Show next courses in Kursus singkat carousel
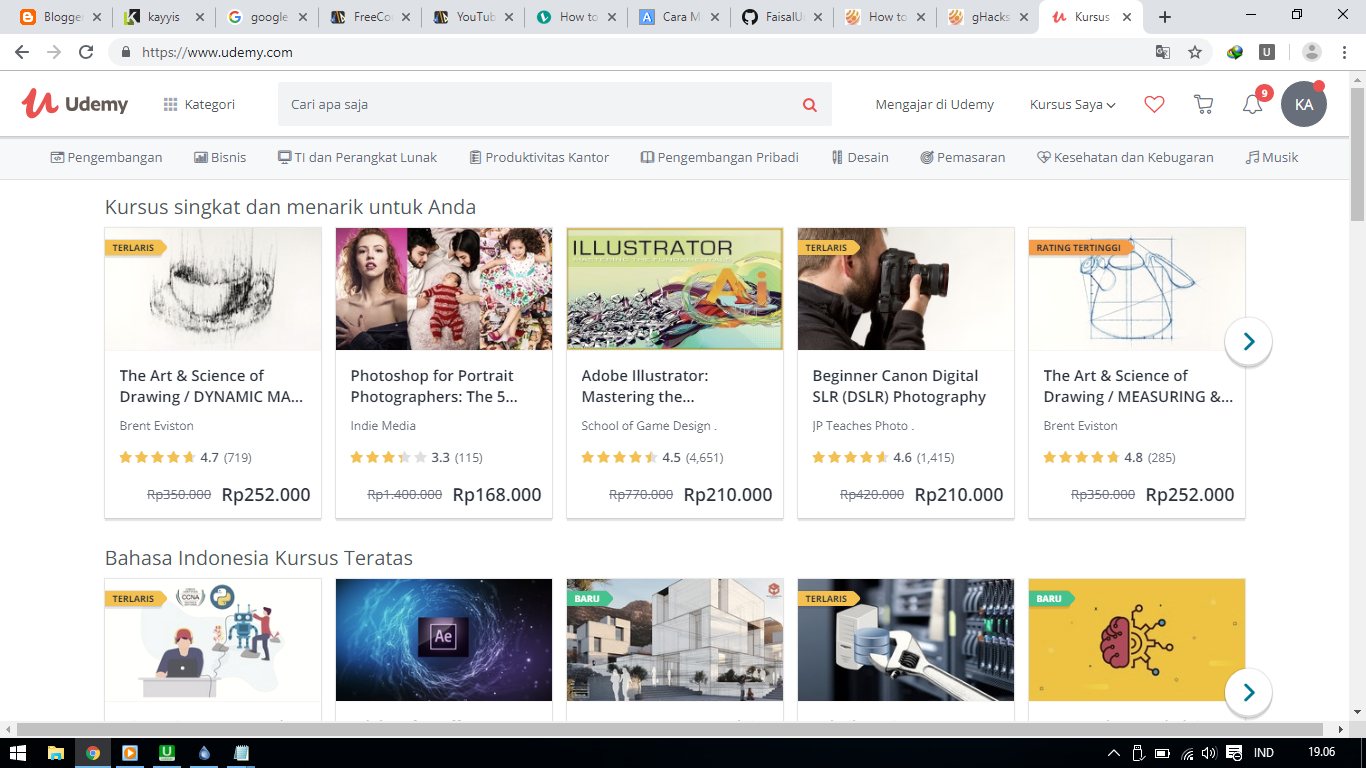The image size is (1366, 768). click(x=1248, y=341)
